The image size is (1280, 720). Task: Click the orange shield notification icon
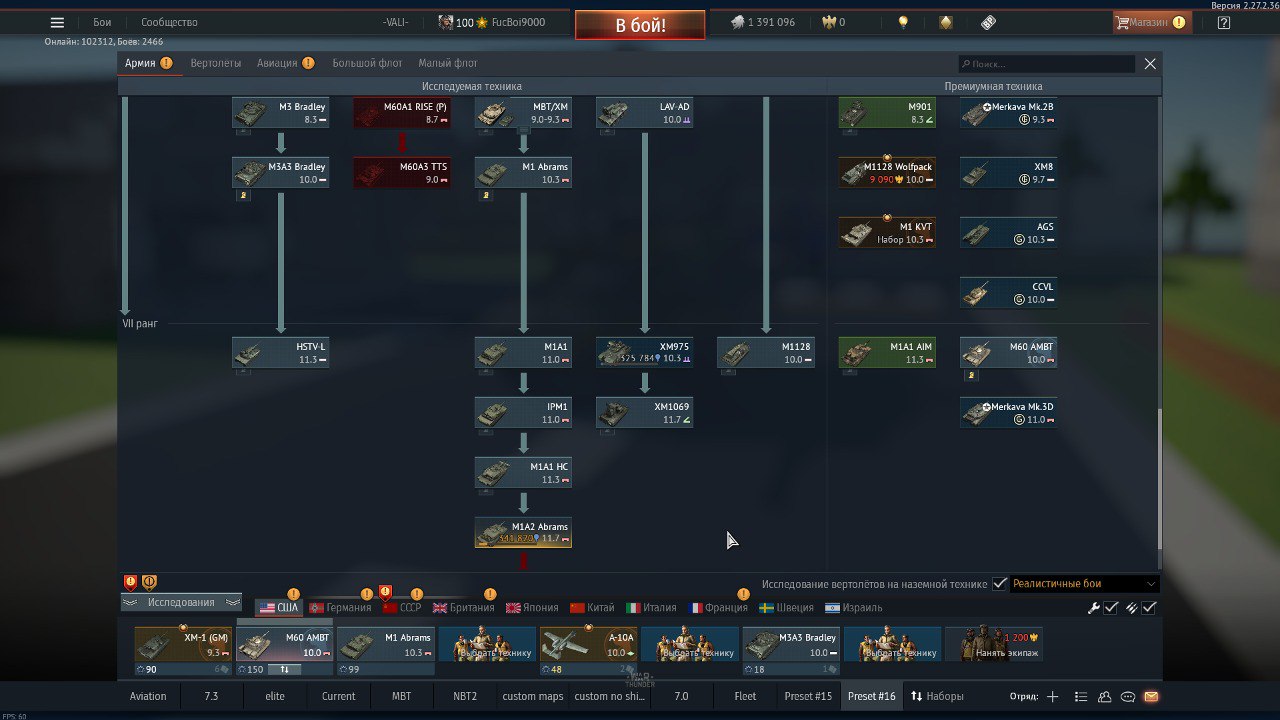coord(149,582)
